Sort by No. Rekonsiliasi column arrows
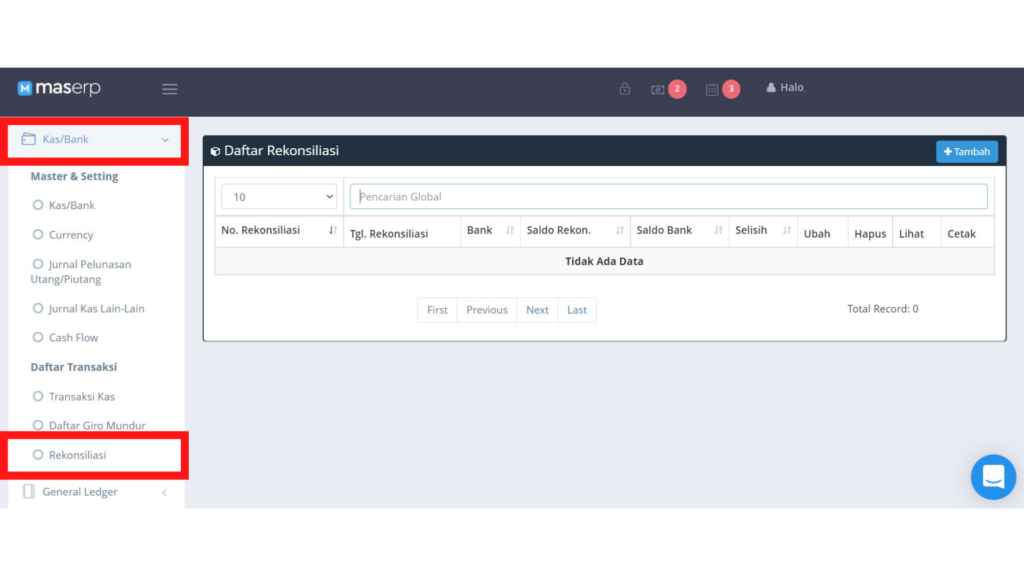This screenshot has height=576, width=1024. click(333, 231)
